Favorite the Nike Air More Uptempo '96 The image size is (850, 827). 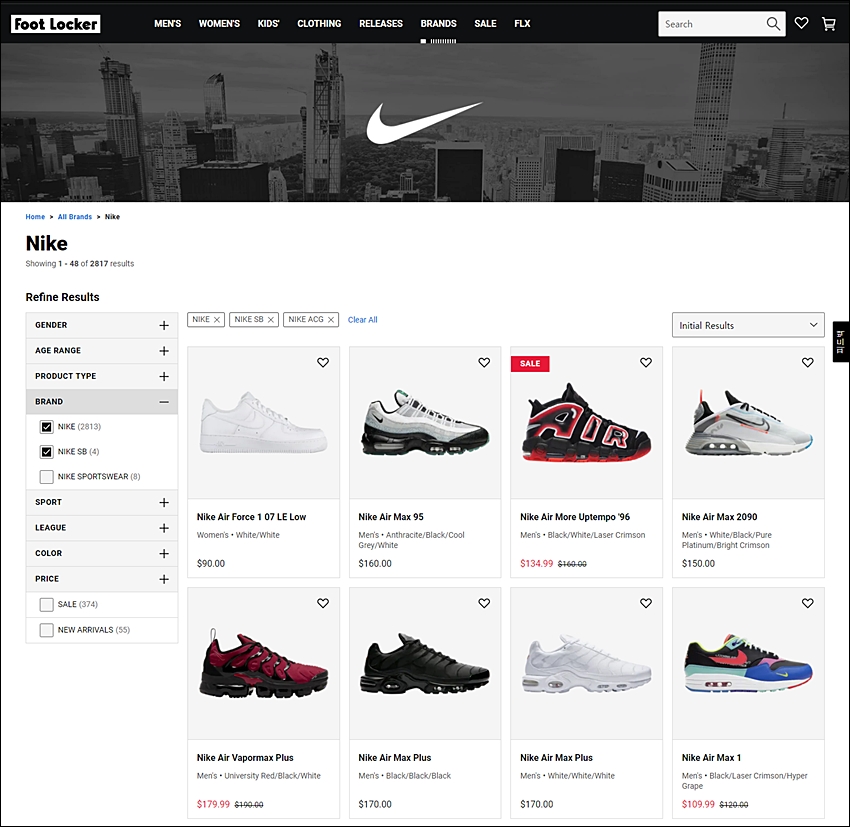click(646, 363)
